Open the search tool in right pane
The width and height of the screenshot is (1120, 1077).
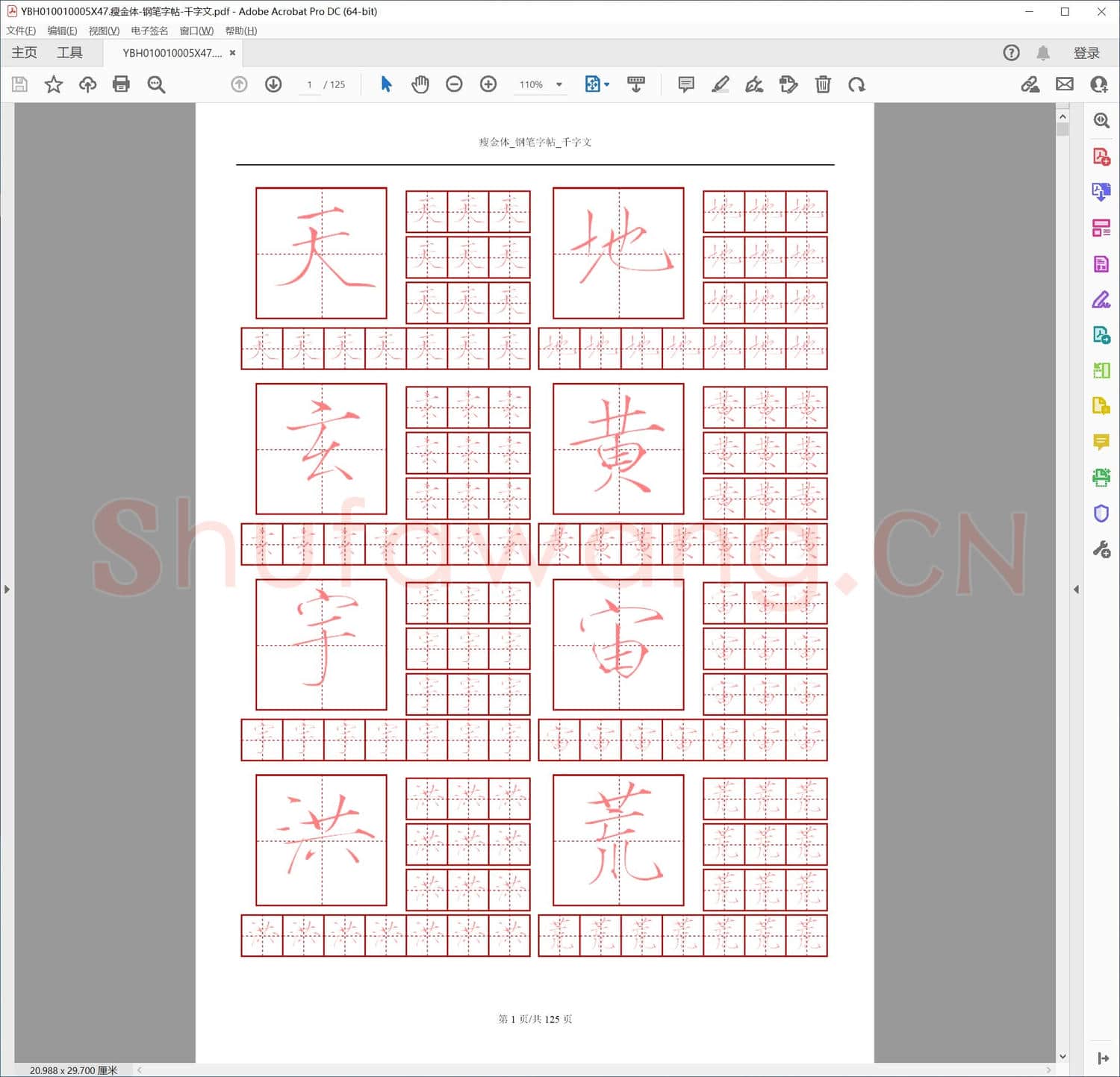click(1101, 121)
